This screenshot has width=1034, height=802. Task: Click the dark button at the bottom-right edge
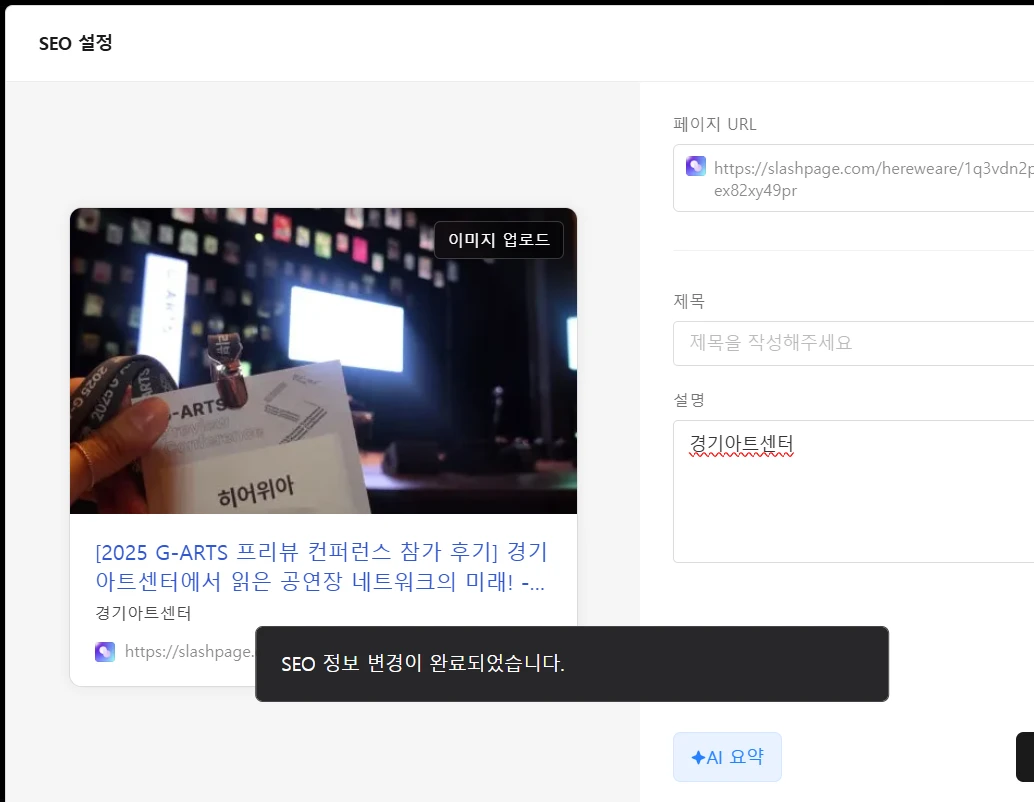click(x=1025, y=757)
